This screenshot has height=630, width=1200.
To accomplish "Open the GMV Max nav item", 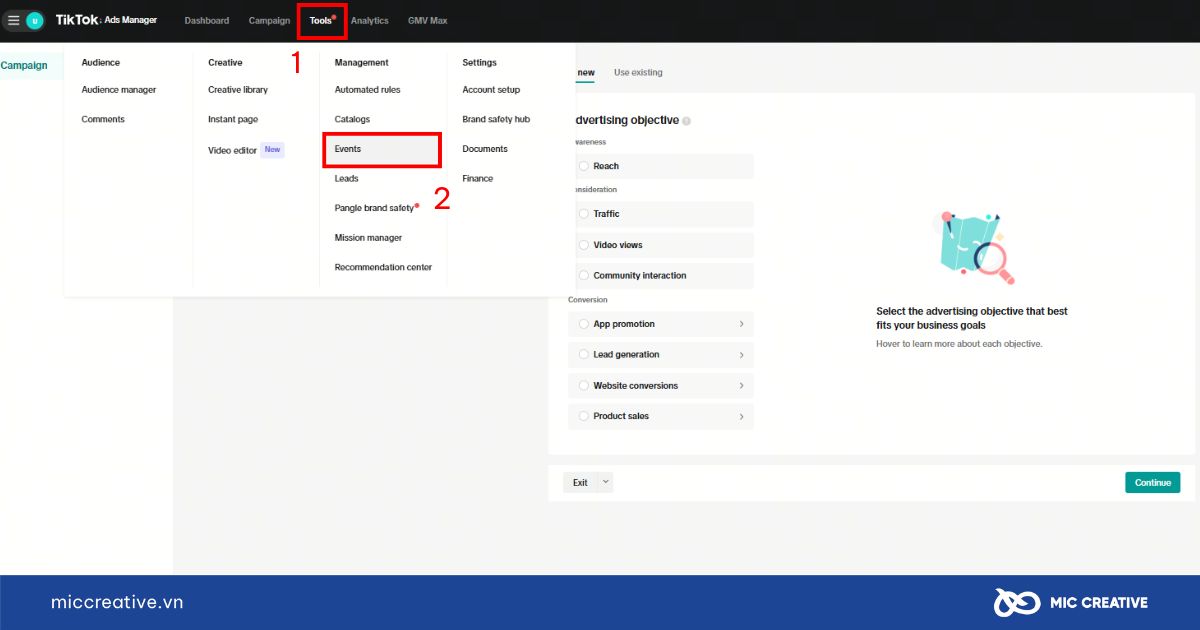I will pos(428,20).
